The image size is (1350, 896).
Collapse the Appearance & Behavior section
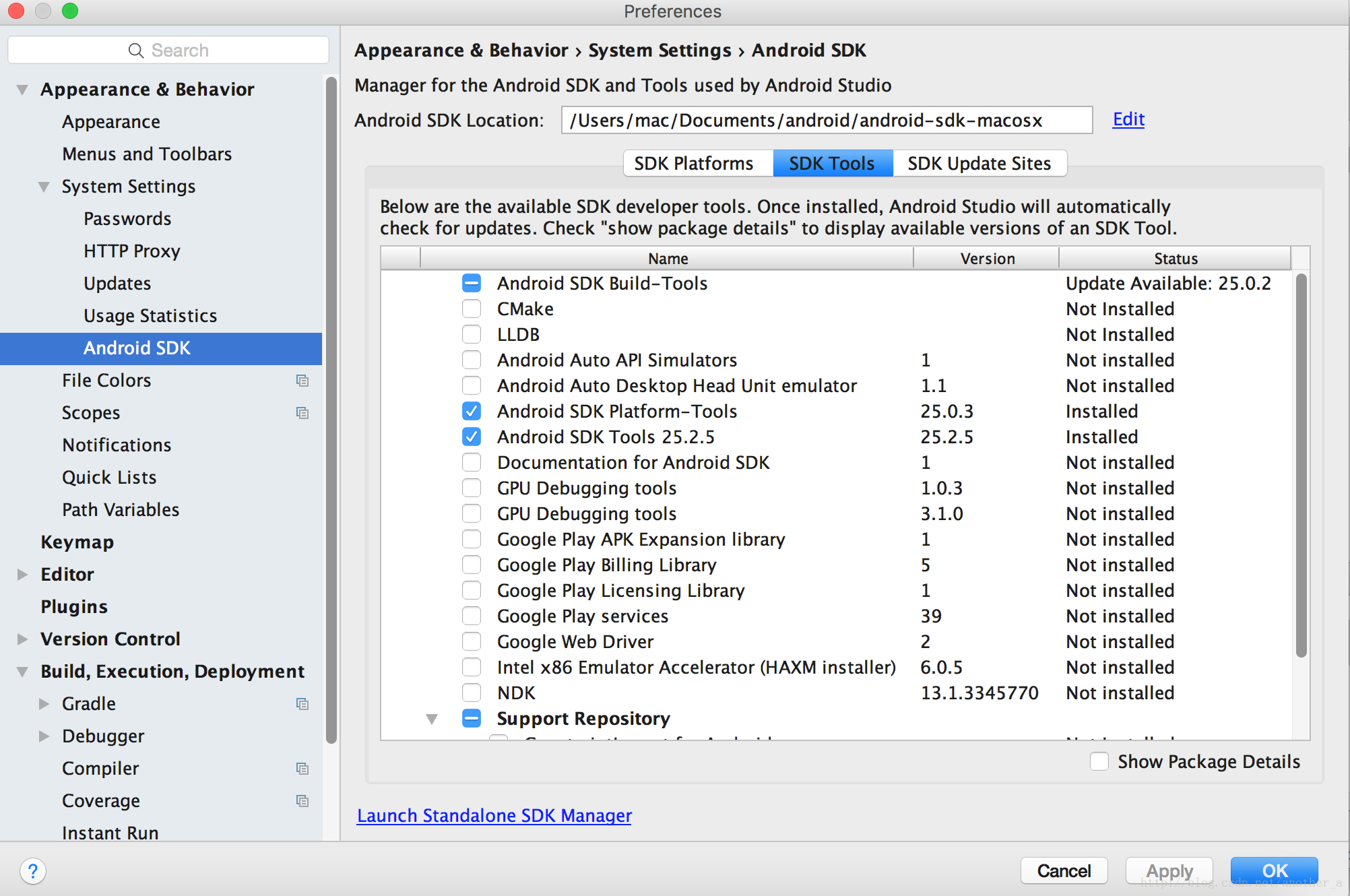coord(22,90)
